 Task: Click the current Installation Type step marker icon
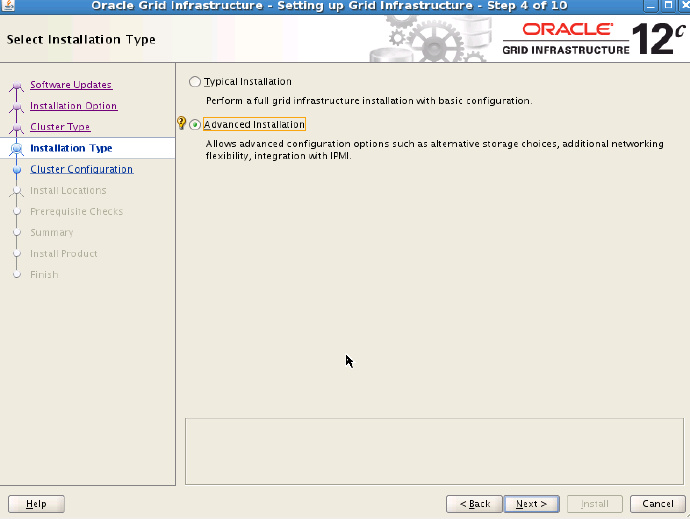(x=17, y=149)
